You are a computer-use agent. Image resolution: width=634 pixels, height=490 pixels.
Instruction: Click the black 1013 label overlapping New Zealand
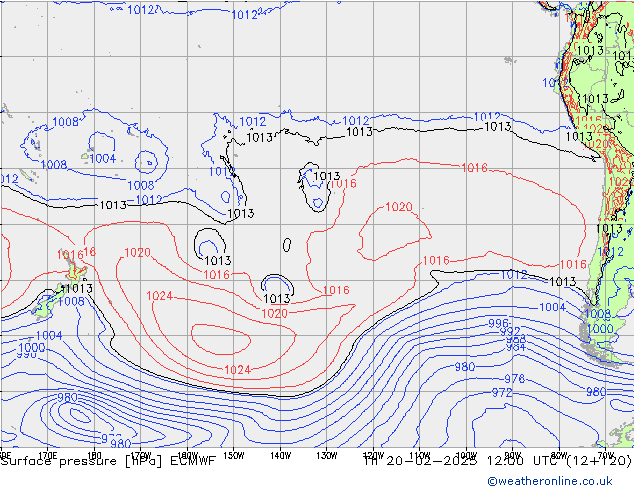78,289
